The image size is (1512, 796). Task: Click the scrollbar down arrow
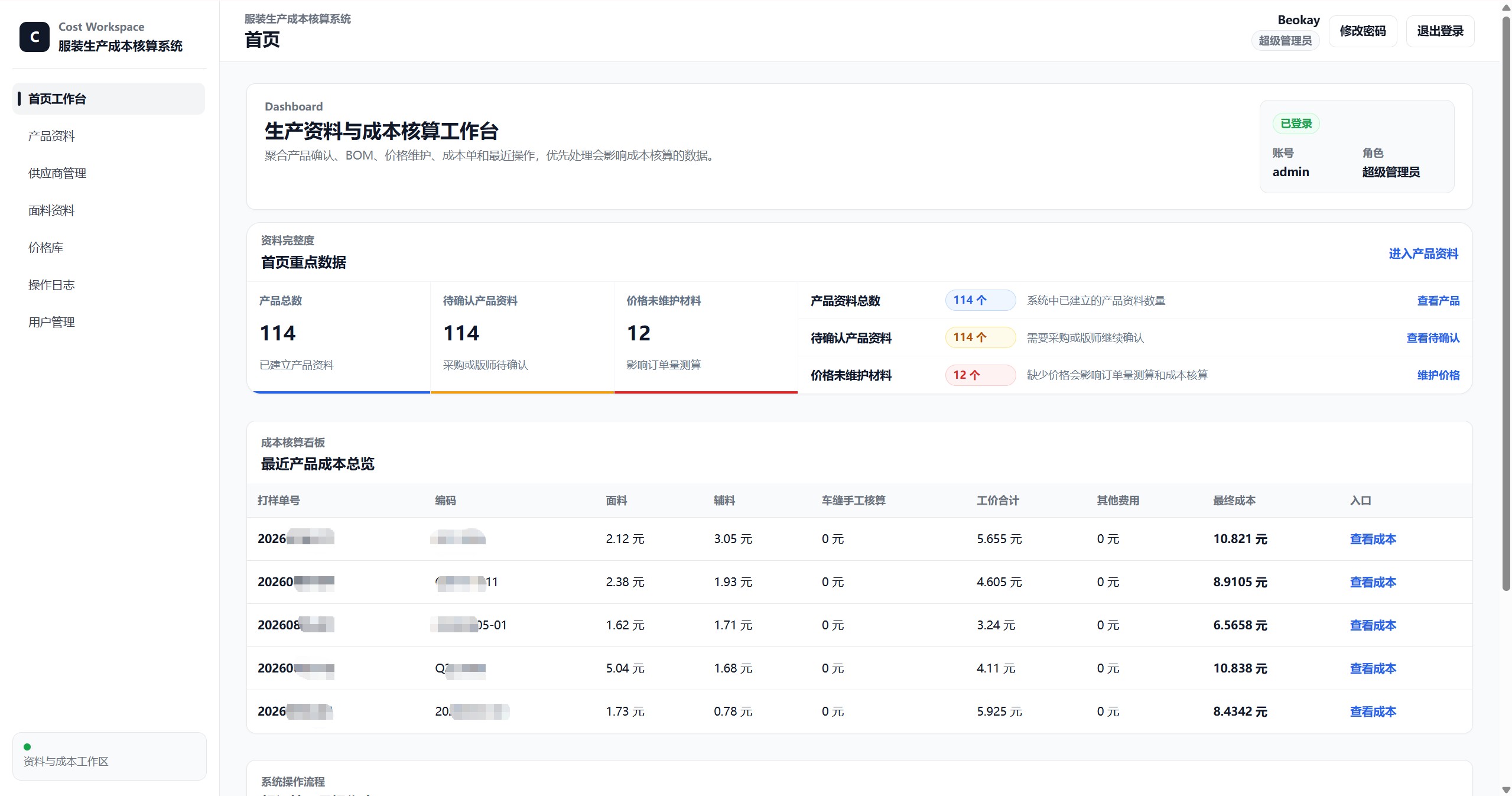(1506, 790)
